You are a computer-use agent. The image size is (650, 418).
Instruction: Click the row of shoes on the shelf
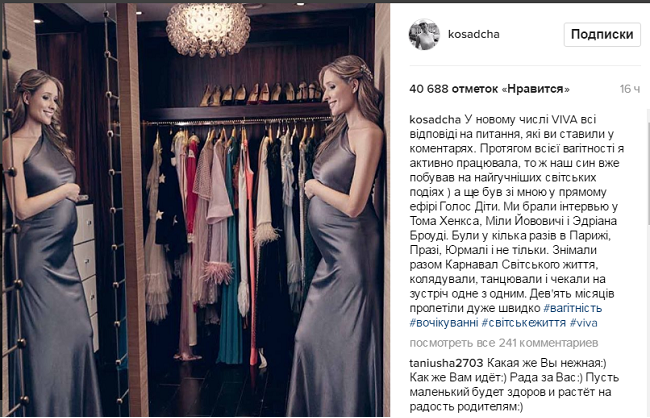coord(261,93)
